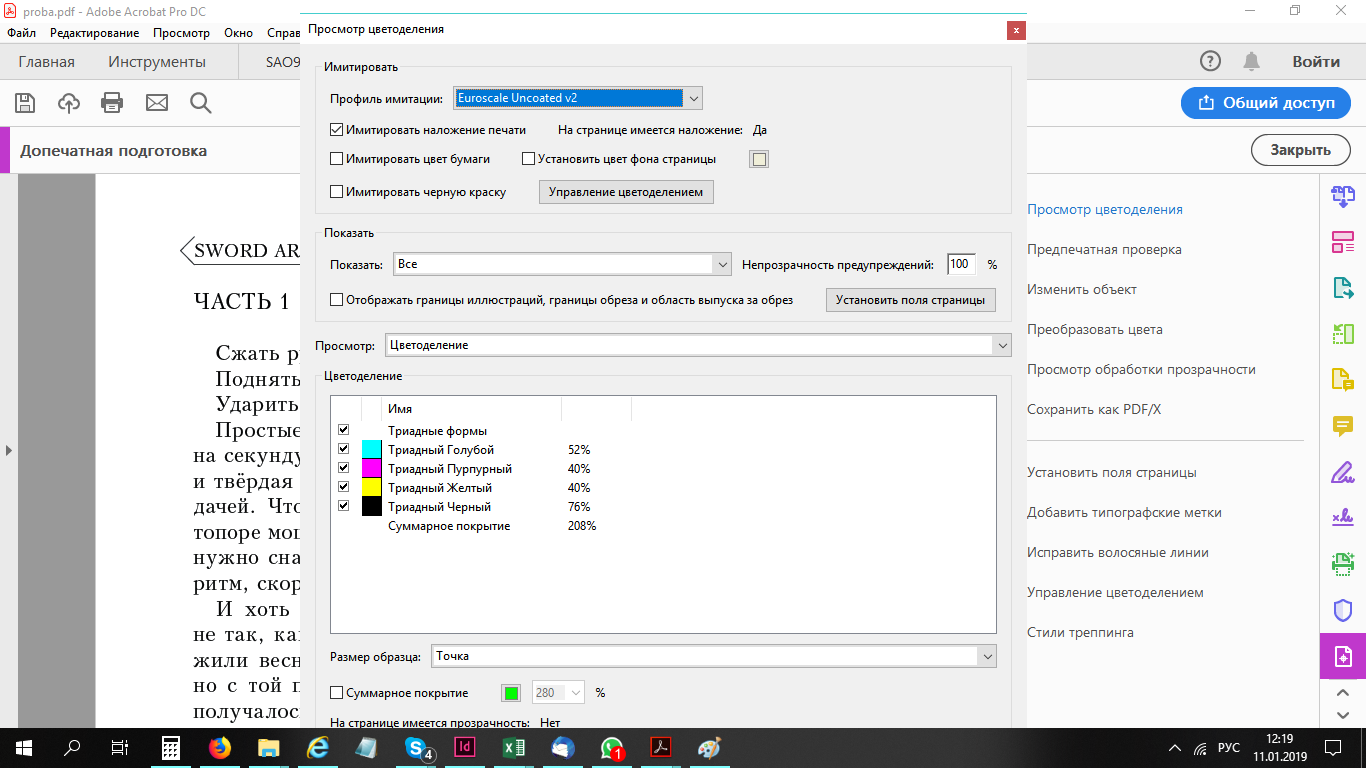Click the Установить поля страницы button in the dialog
Image resolution: width=1366 pixels, height=768 pixels.
pyautogui.click(x=910, y=300)
